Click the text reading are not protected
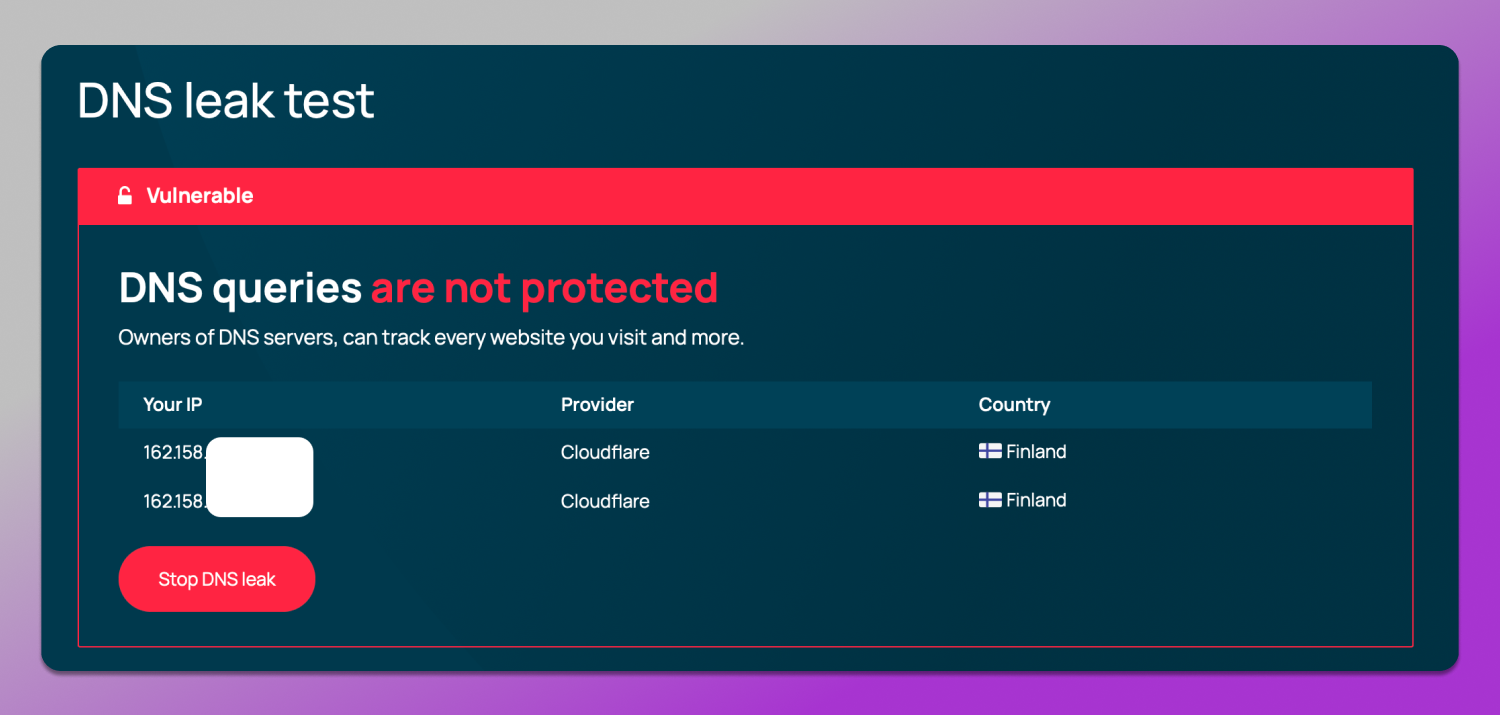This screenshot has height=715, width=1500. [544, 288]
